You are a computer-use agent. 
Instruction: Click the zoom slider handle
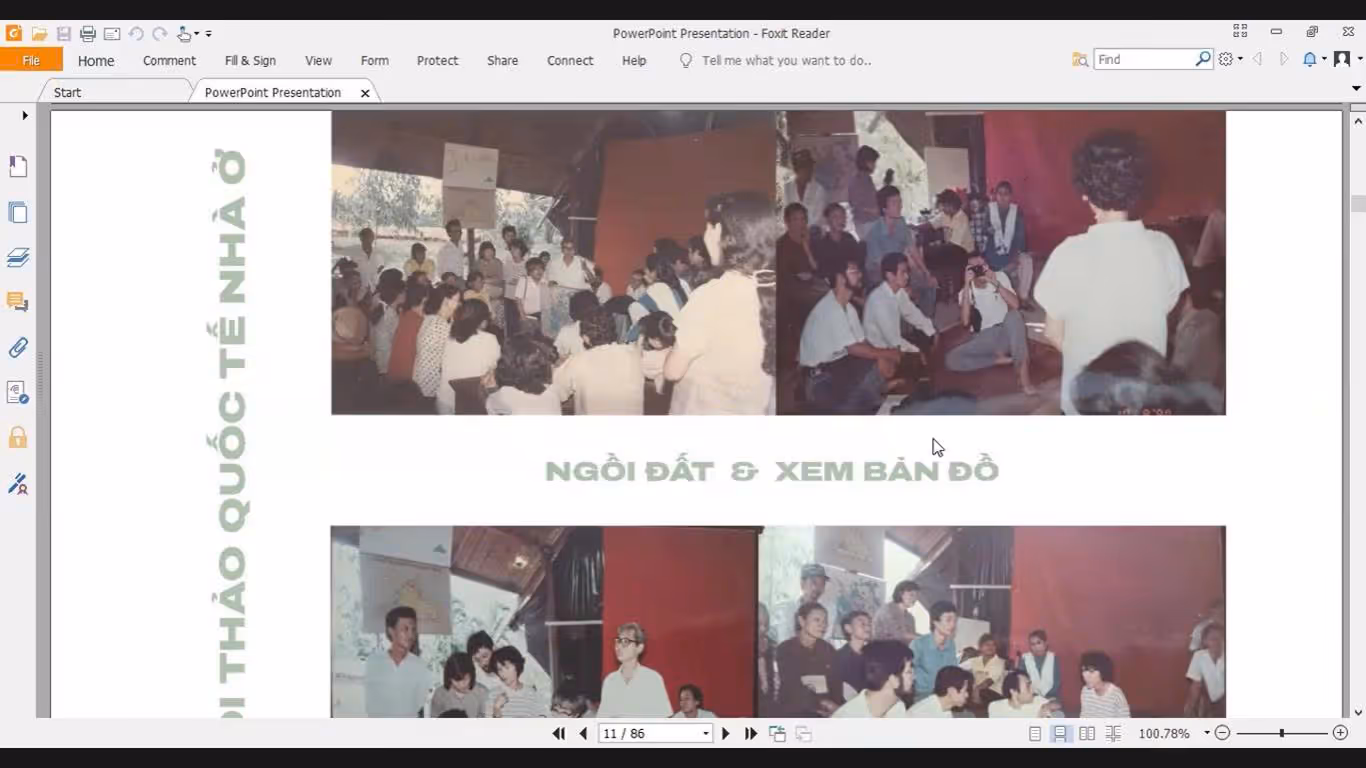pyautogui.click(x=1281, y=734)
